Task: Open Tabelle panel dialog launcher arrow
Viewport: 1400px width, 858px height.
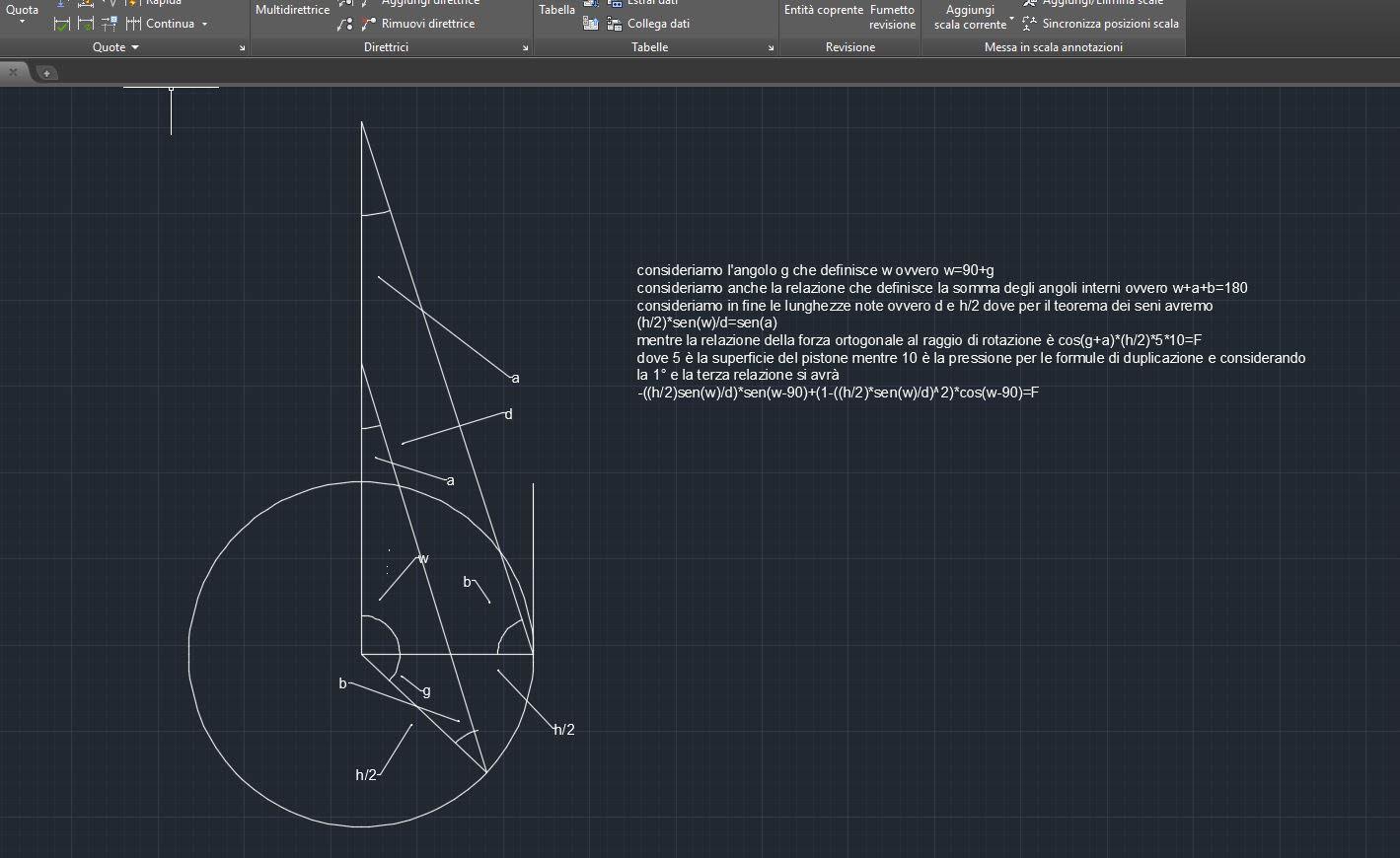Action: pyautogui.click(x=771, y=47)
